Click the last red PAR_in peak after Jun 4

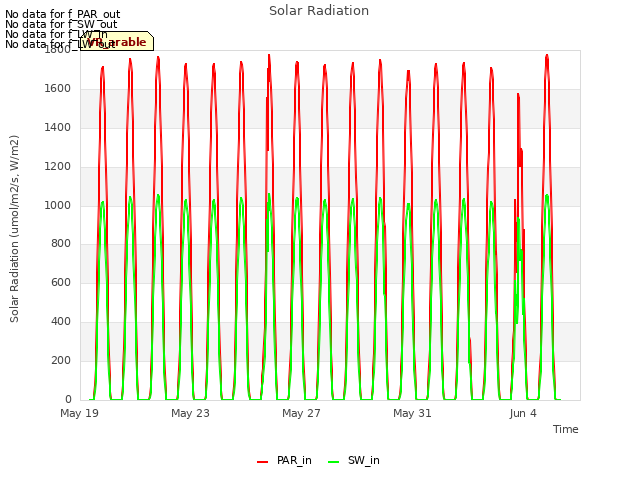[x=547, y=56]
